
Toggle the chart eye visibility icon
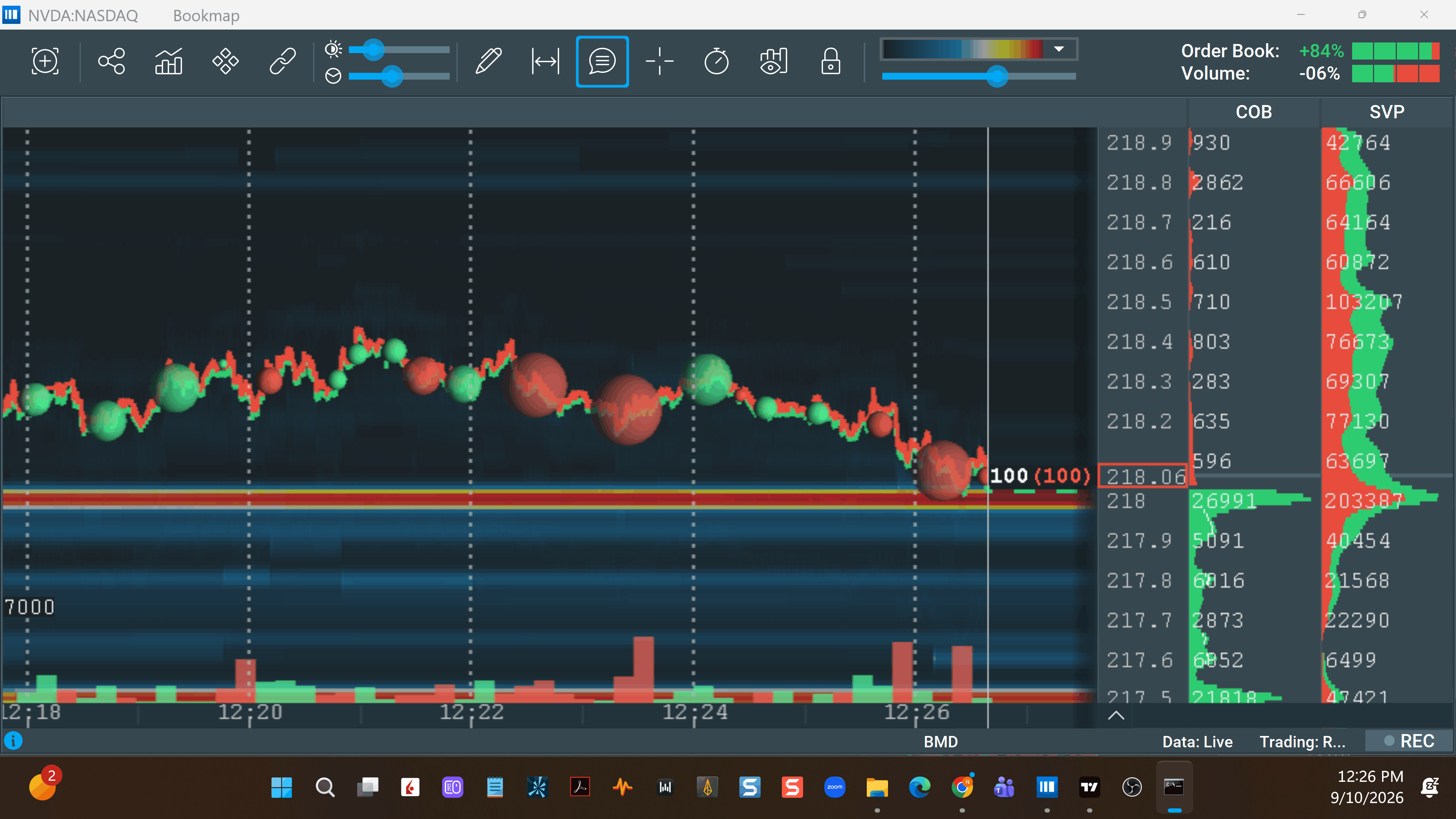click(773, 61)
